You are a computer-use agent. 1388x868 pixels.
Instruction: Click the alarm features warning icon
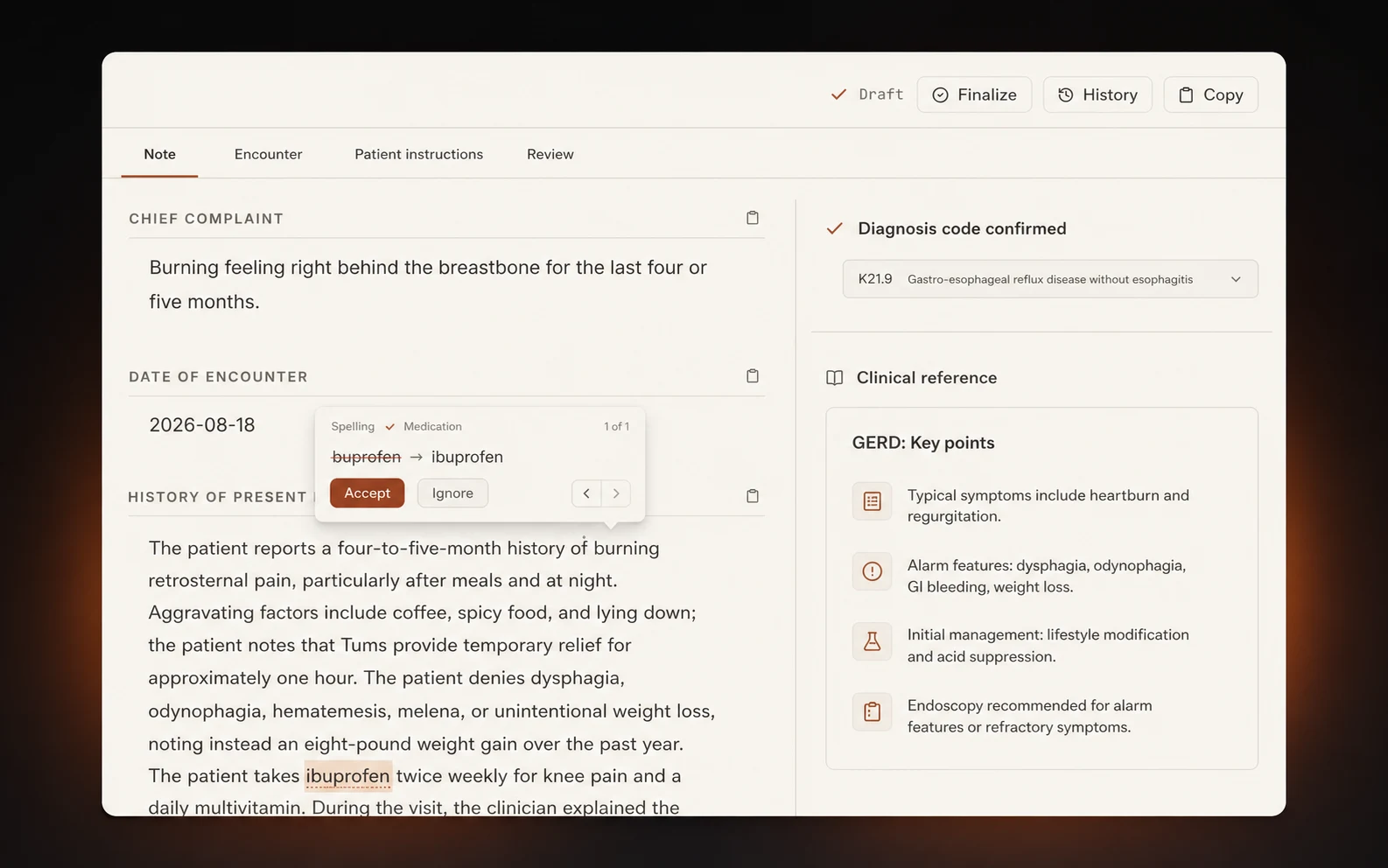pos(872,571)
